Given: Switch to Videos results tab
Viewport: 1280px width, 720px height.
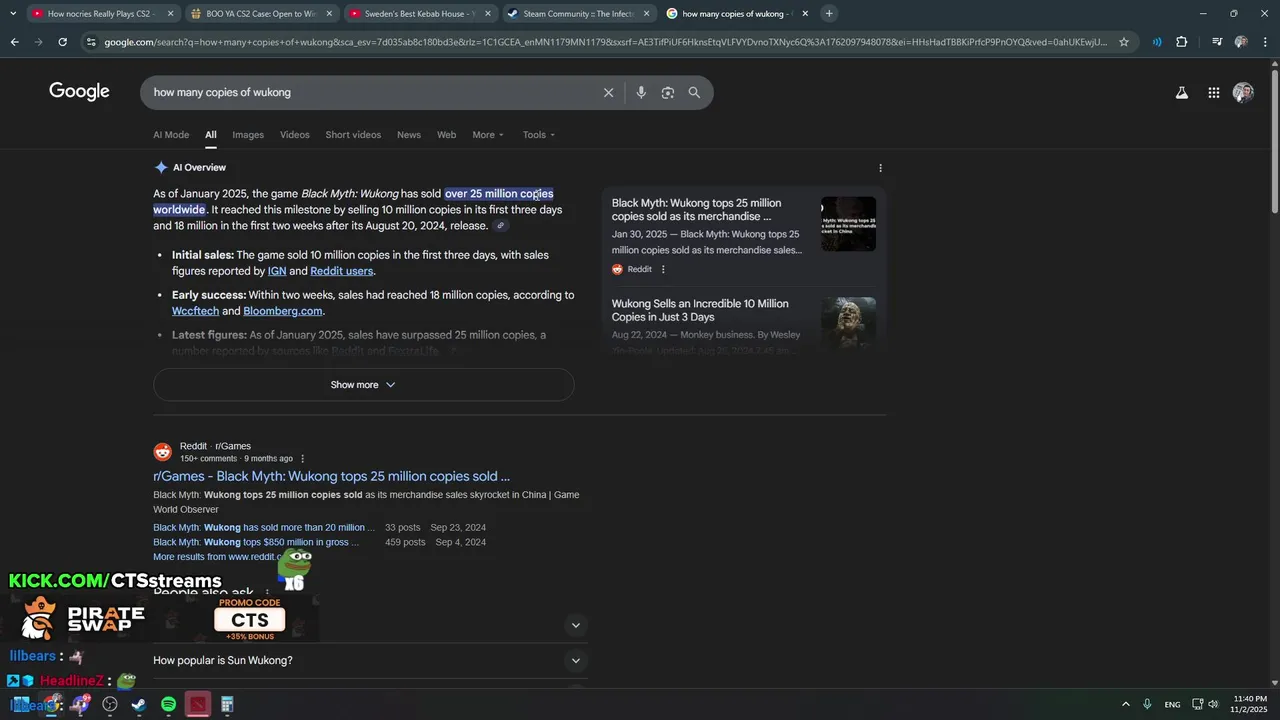Looking at the screenshot, I should [x=295, y=135].
